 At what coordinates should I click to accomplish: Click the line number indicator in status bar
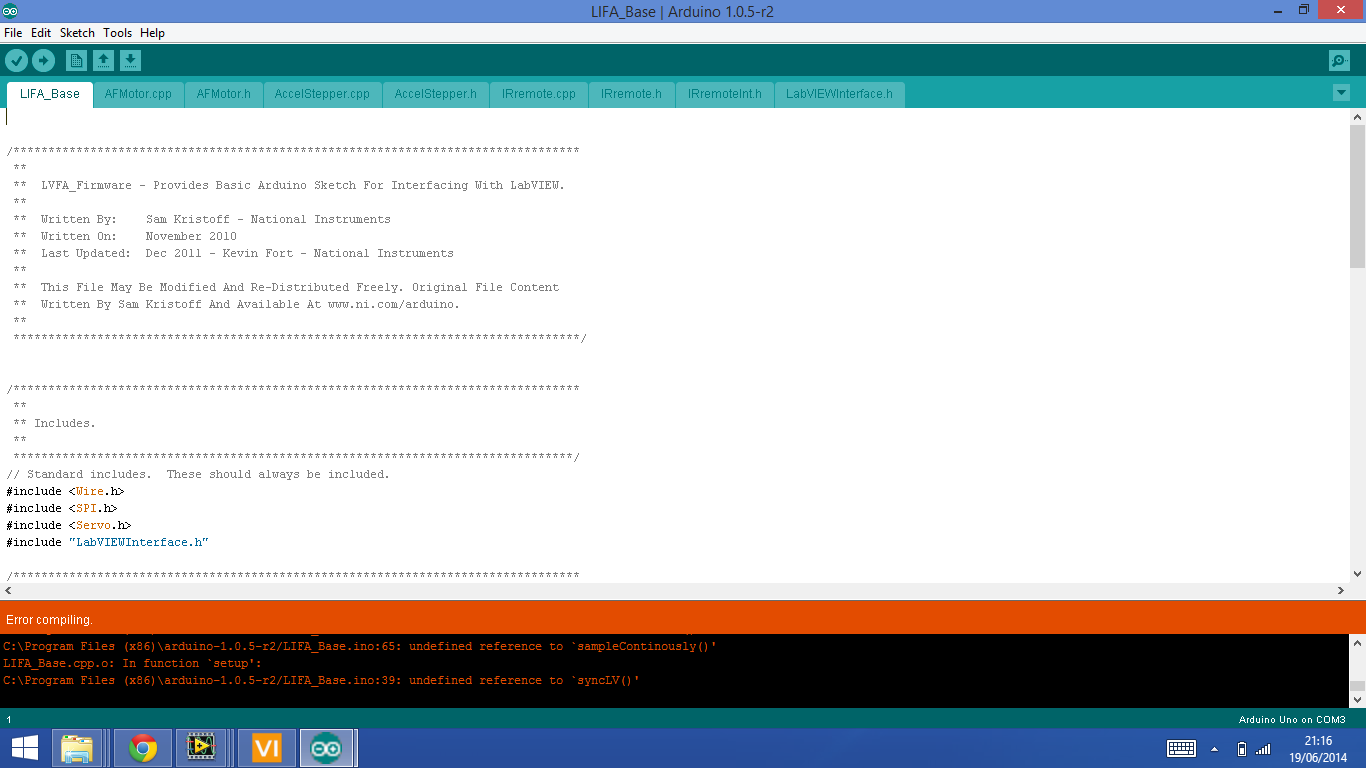click(x=9, y=719)
